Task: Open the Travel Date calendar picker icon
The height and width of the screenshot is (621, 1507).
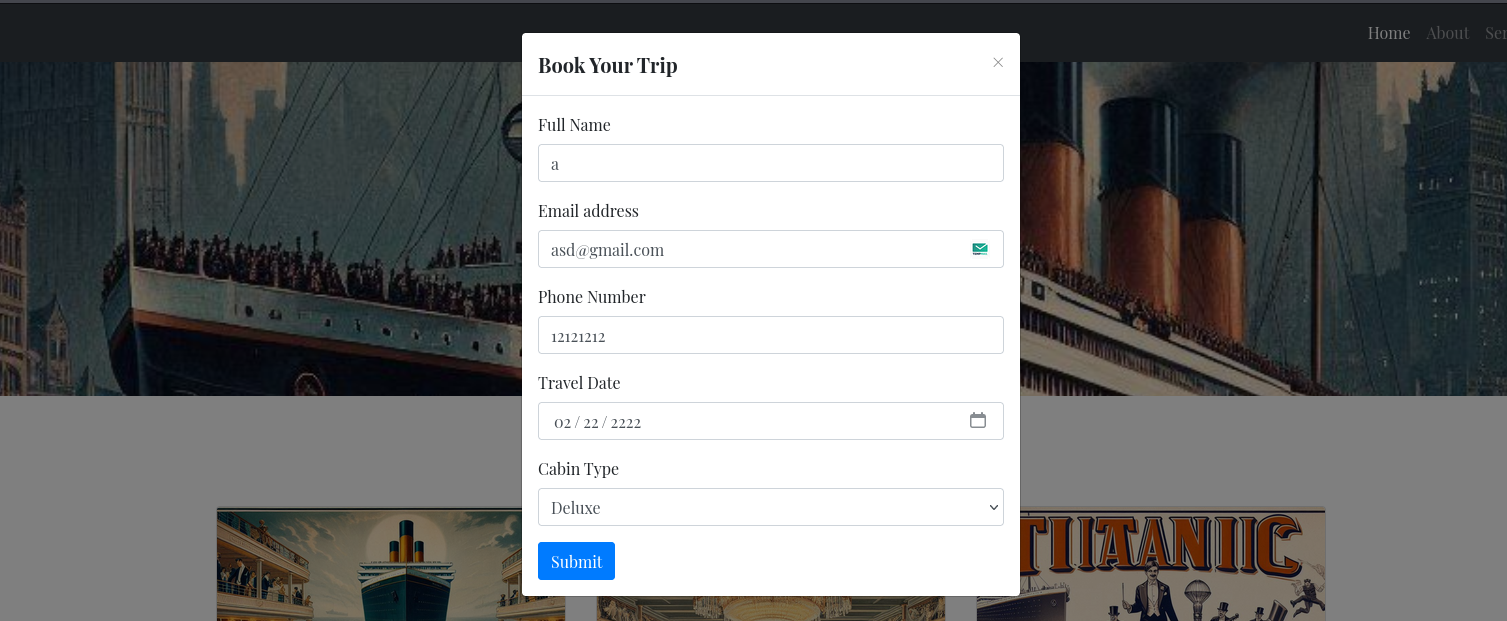Action: tap(978, 421)
